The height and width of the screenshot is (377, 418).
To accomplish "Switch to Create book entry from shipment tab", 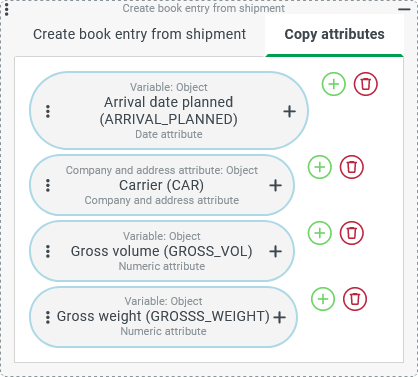I will pos(140,34).
